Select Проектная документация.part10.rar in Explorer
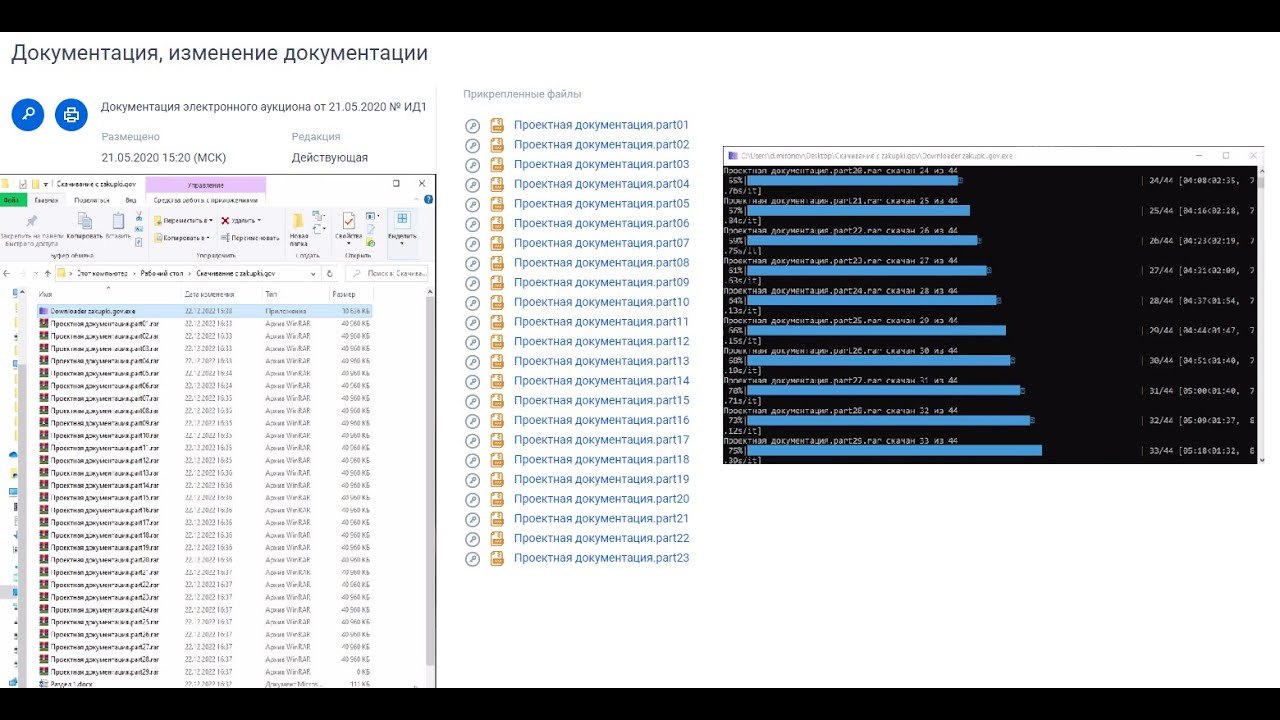 coord(204,436)
